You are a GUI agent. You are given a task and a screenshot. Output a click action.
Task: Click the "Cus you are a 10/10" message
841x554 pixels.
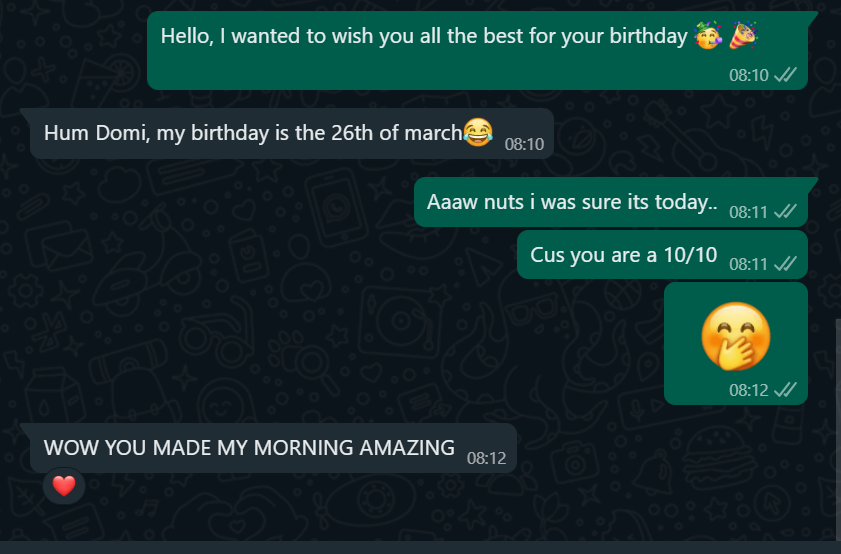click(x=624, y=255)
